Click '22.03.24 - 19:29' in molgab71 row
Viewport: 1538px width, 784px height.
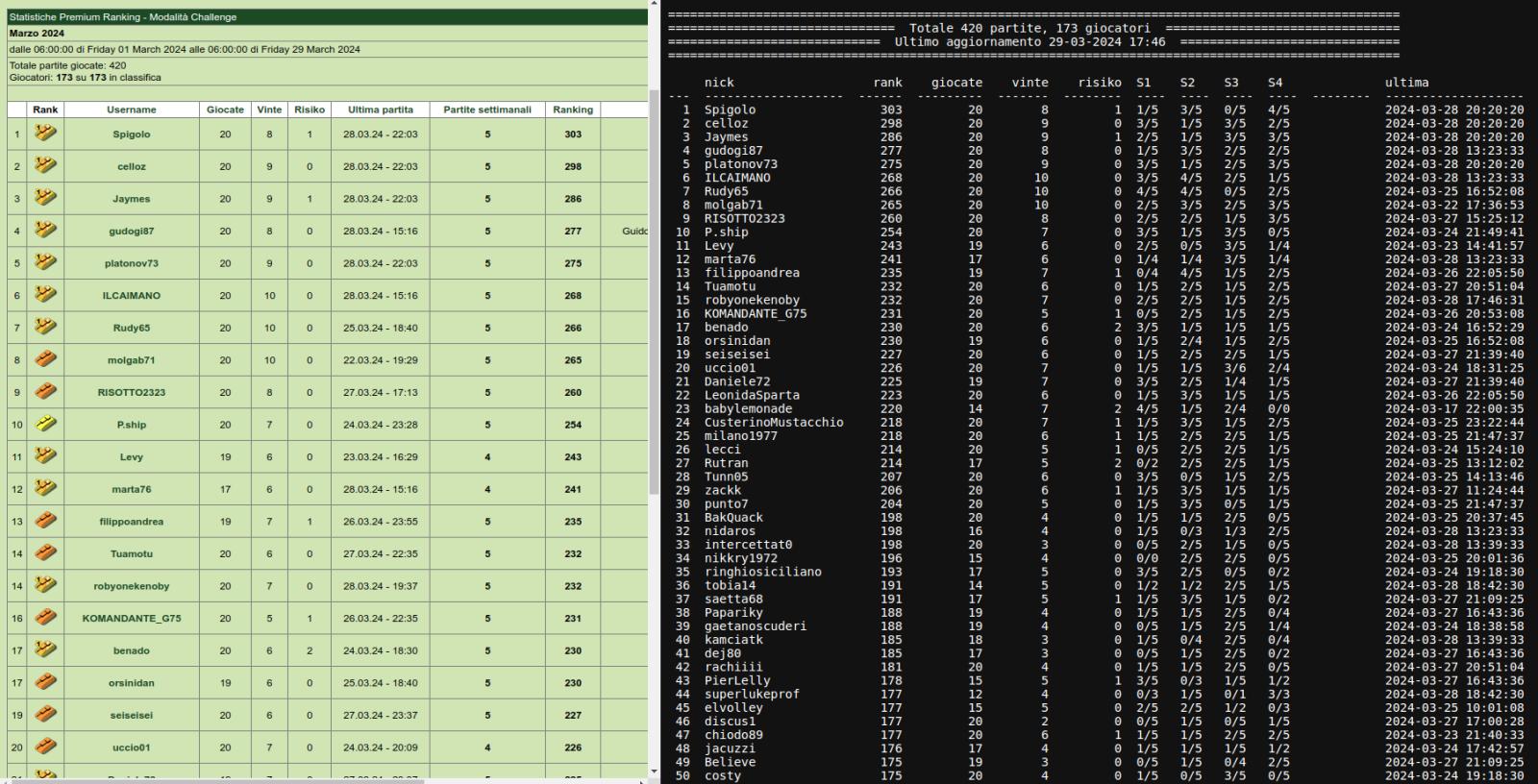pyautogui.click(x=381, y=360)
